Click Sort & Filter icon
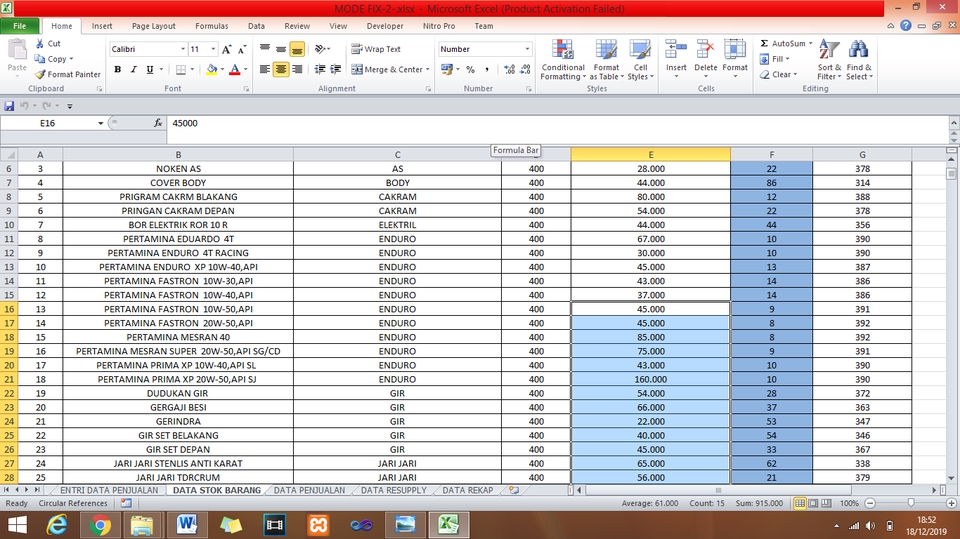The image size is (960, 539). 829,50
